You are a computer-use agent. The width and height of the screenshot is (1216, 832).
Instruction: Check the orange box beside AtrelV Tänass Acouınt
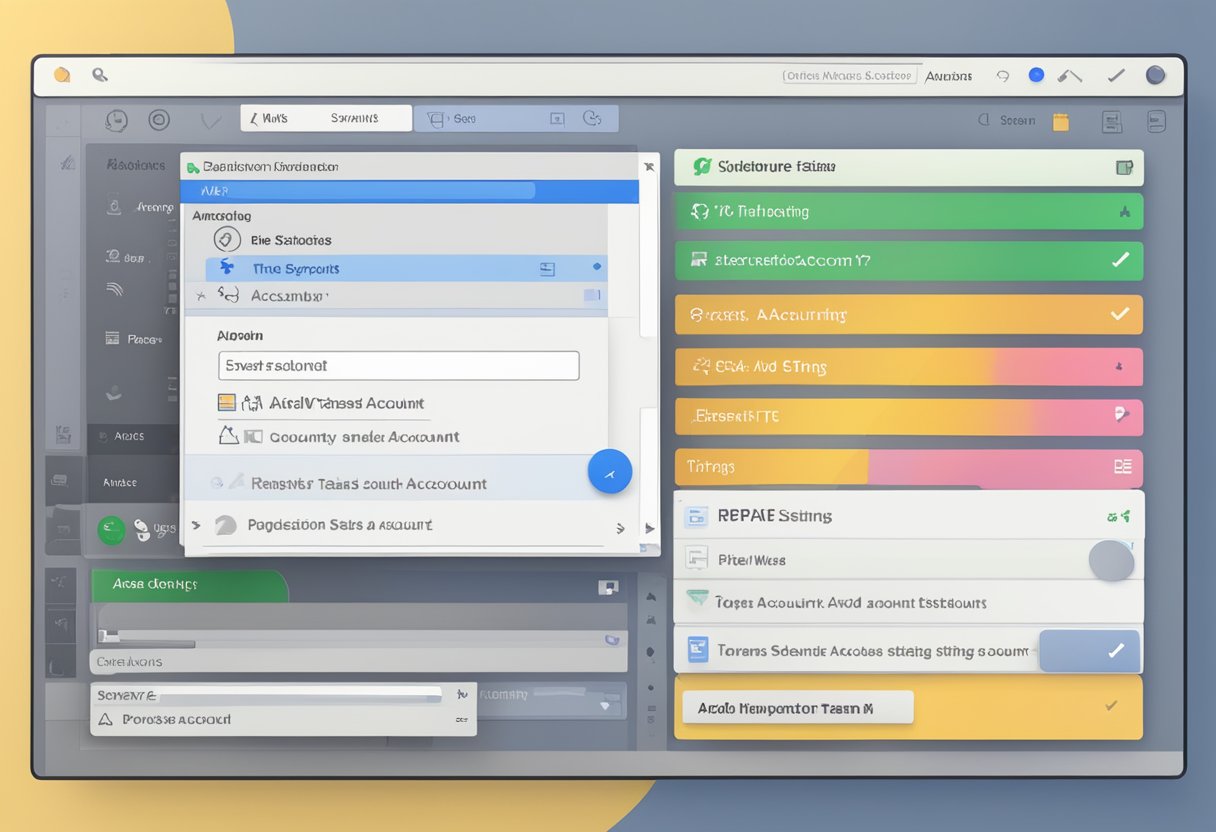pyautogui.click(x=227, y=403)
